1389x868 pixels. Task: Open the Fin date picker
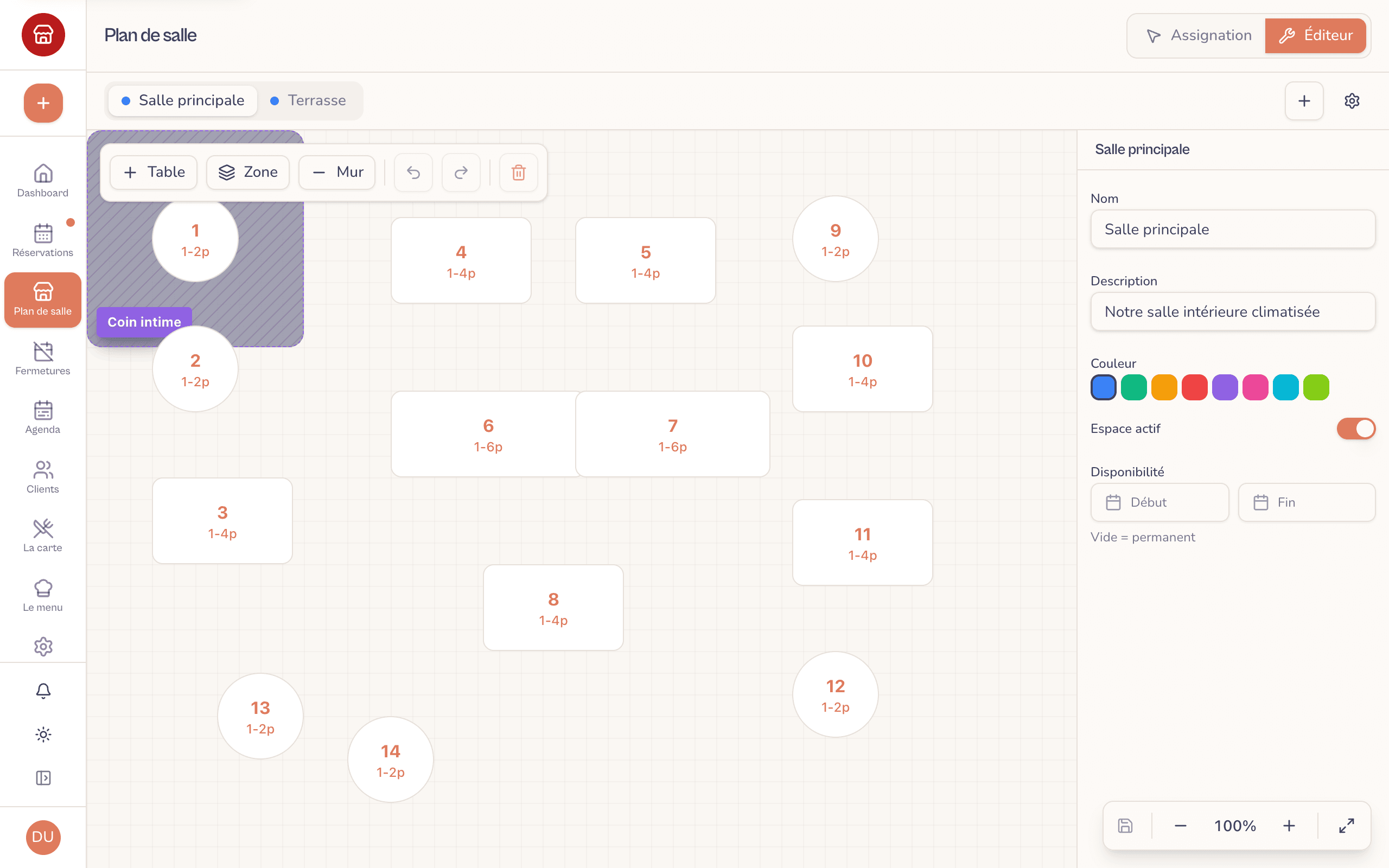(1307, 502)
